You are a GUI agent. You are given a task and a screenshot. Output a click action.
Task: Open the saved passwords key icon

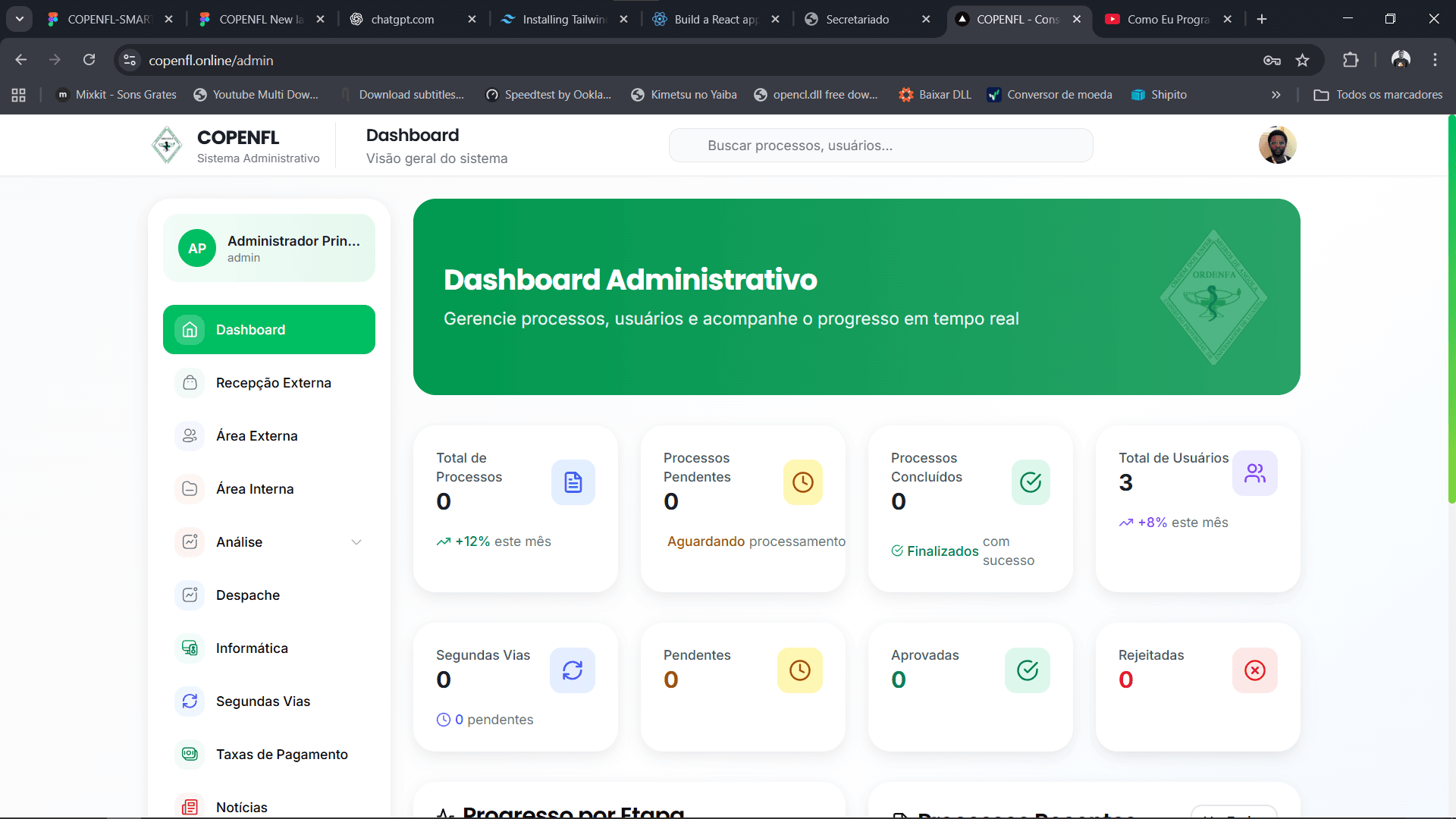click(1272, 60)
